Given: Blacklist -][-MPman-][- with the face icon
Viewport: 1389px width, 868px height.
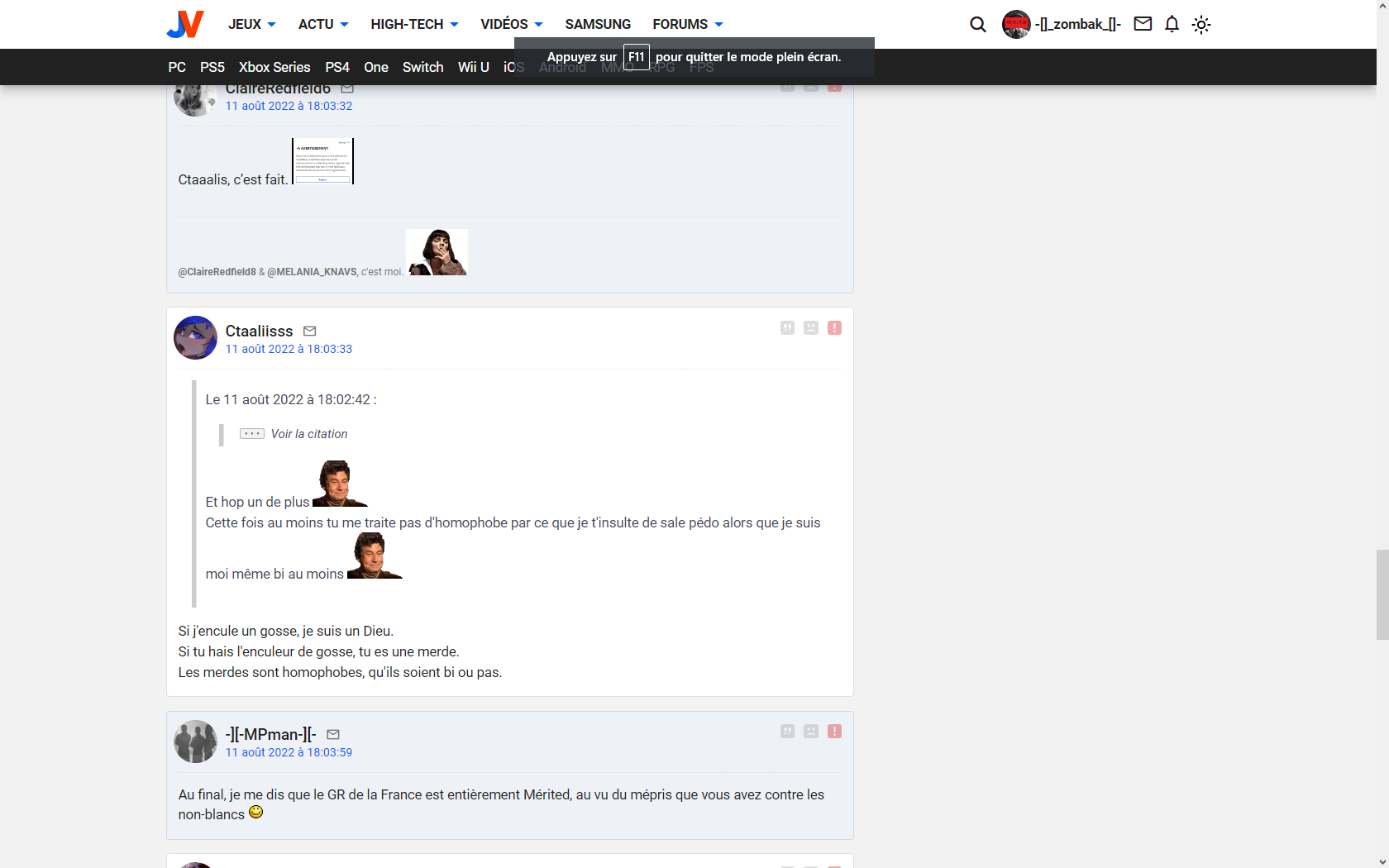Looking at the screenshot, I should coord(811,732).
